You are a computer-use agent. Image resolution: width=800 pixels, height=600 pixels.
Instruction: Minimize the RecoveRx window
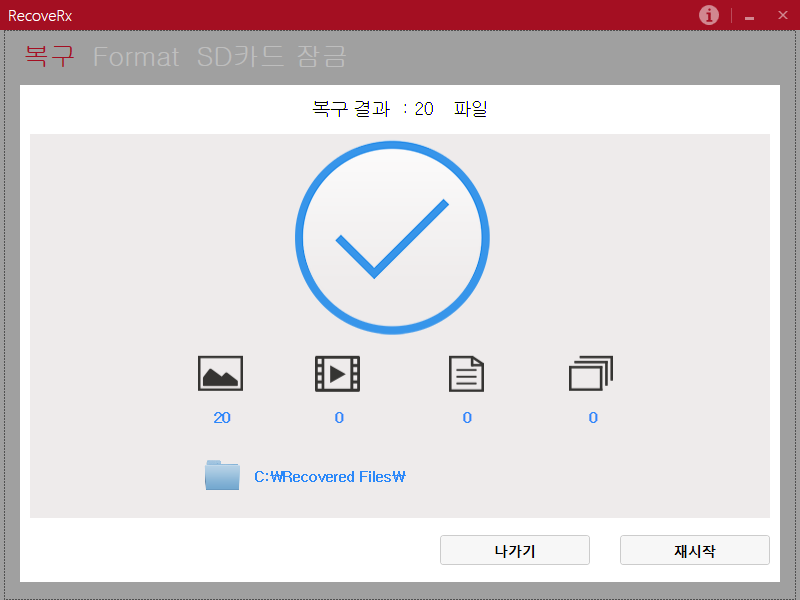click(749, 16)
